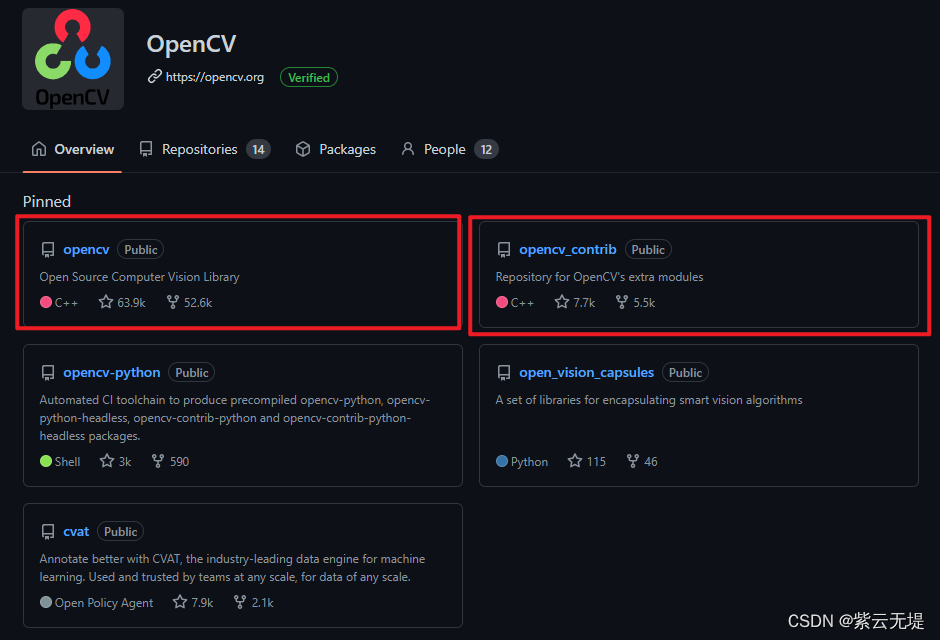
Task: Click the "Open Source Computer Vision Library" description
Action: click(140, 277)
